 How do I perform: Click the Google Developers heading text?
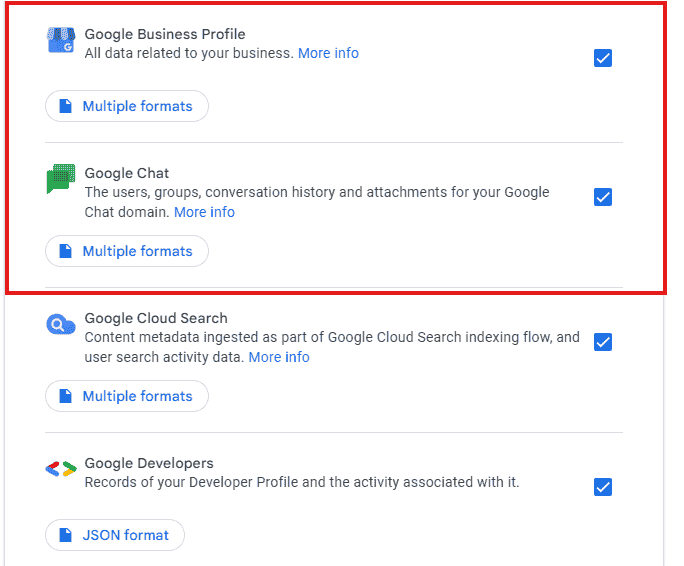point(149,463)
